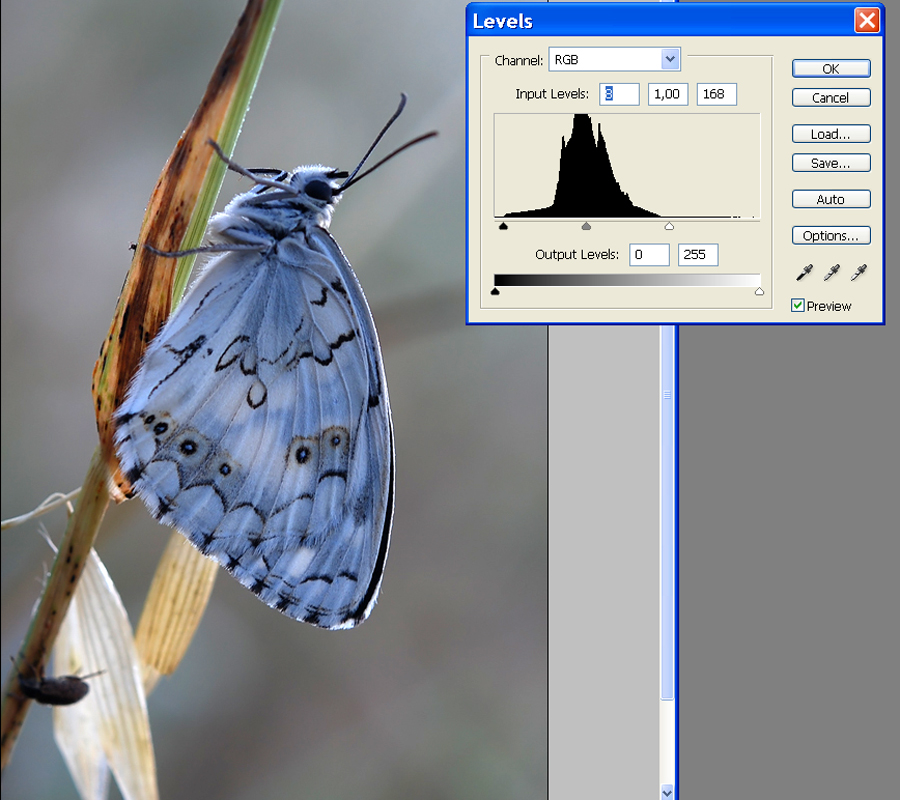Click the white output levels slider

tap(759, 292)
